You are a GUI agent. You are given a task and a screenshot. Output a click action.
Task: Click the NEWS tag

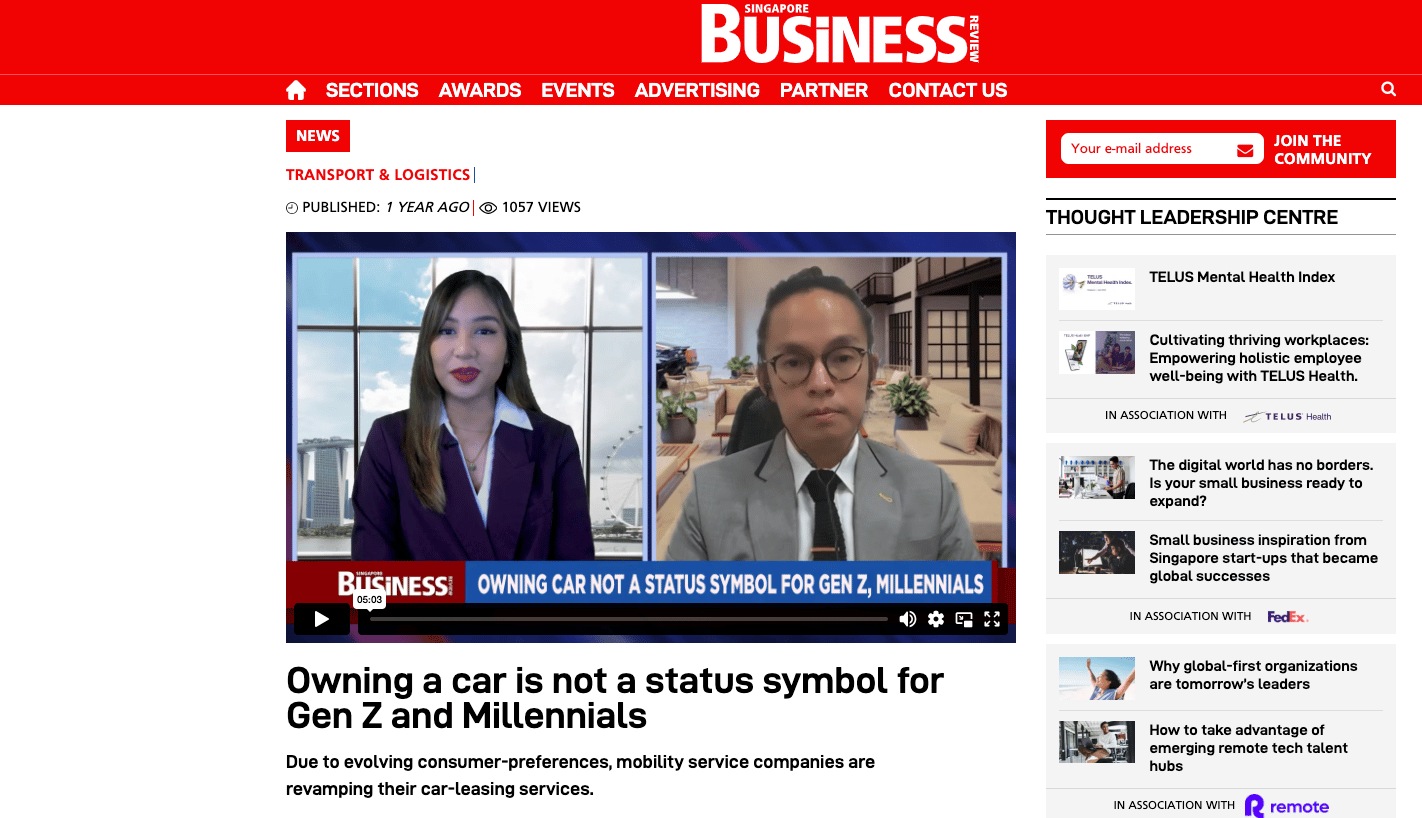tap(318, 136)
